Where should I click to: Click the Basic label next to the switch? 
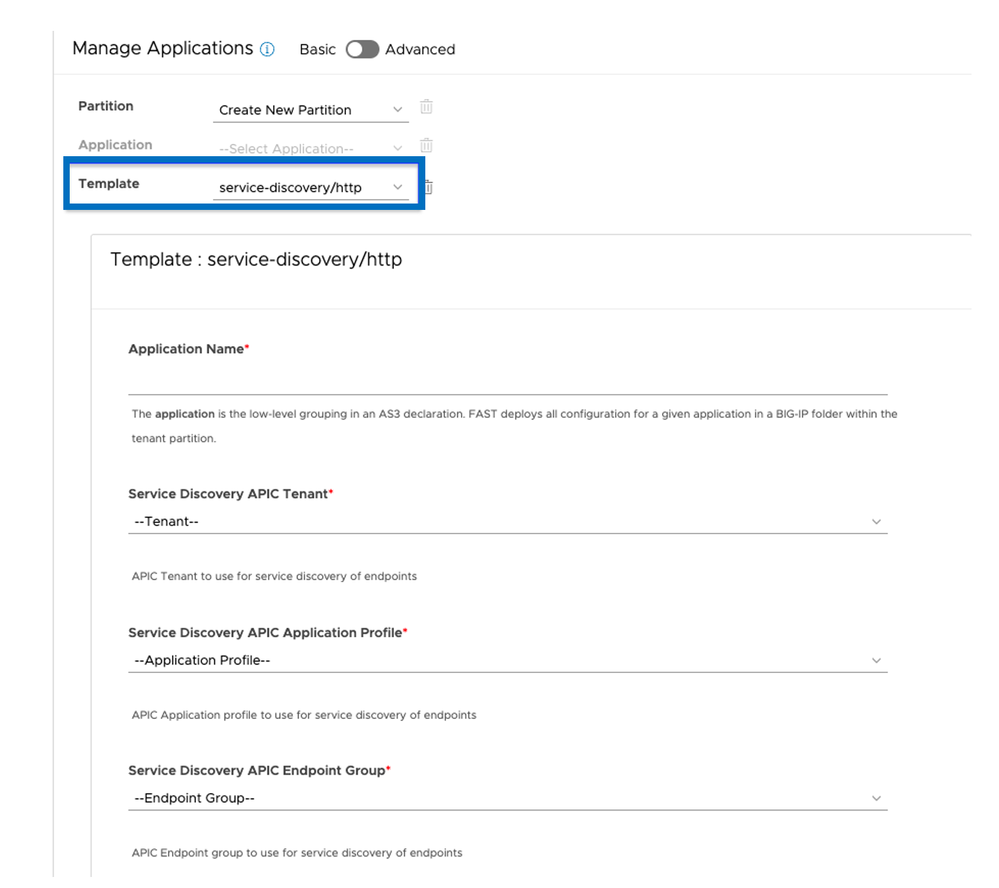(317, 49)
